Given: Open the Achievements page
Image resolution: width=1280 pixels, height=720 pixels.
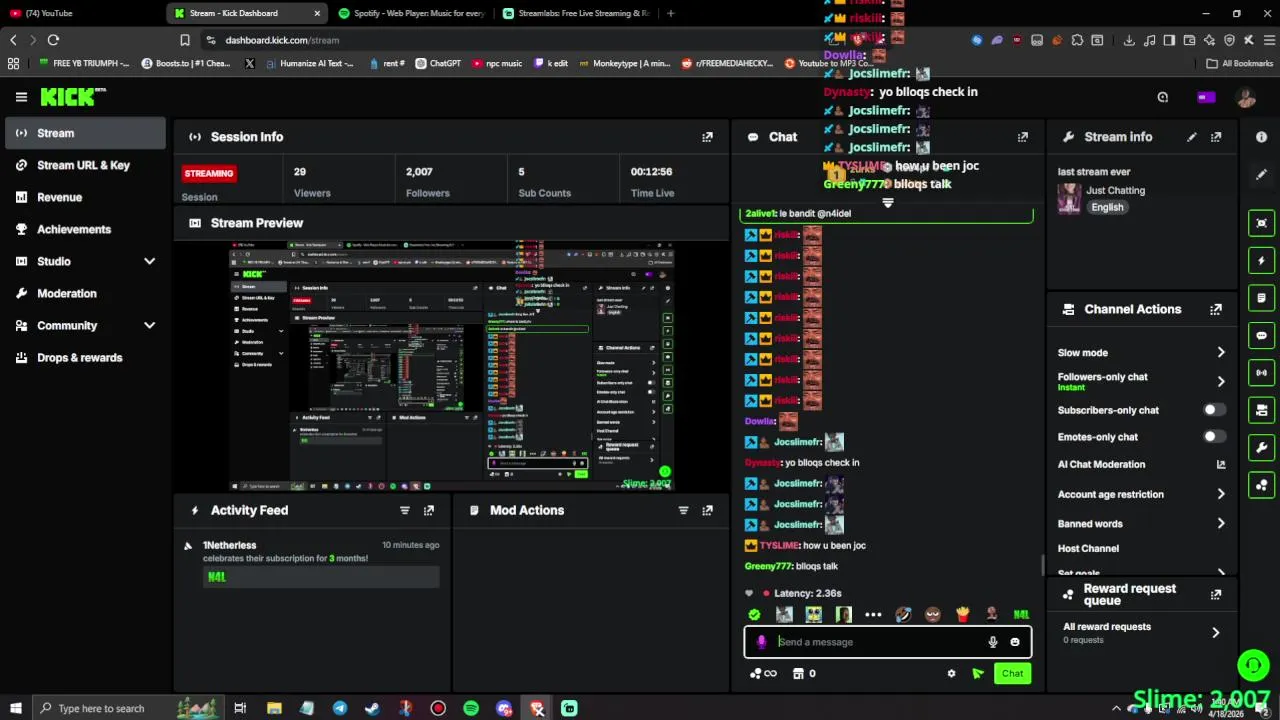Looking at the screenshot, I should pyautogui.click(x=85, y=229).
